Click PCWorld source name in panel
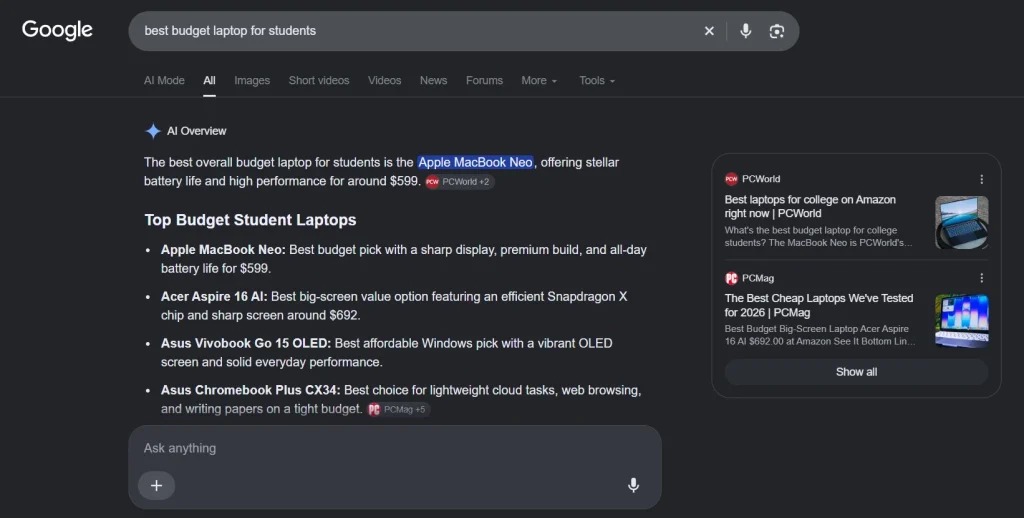The height and width of the screenshot is (518, 1024). point(761,179)
